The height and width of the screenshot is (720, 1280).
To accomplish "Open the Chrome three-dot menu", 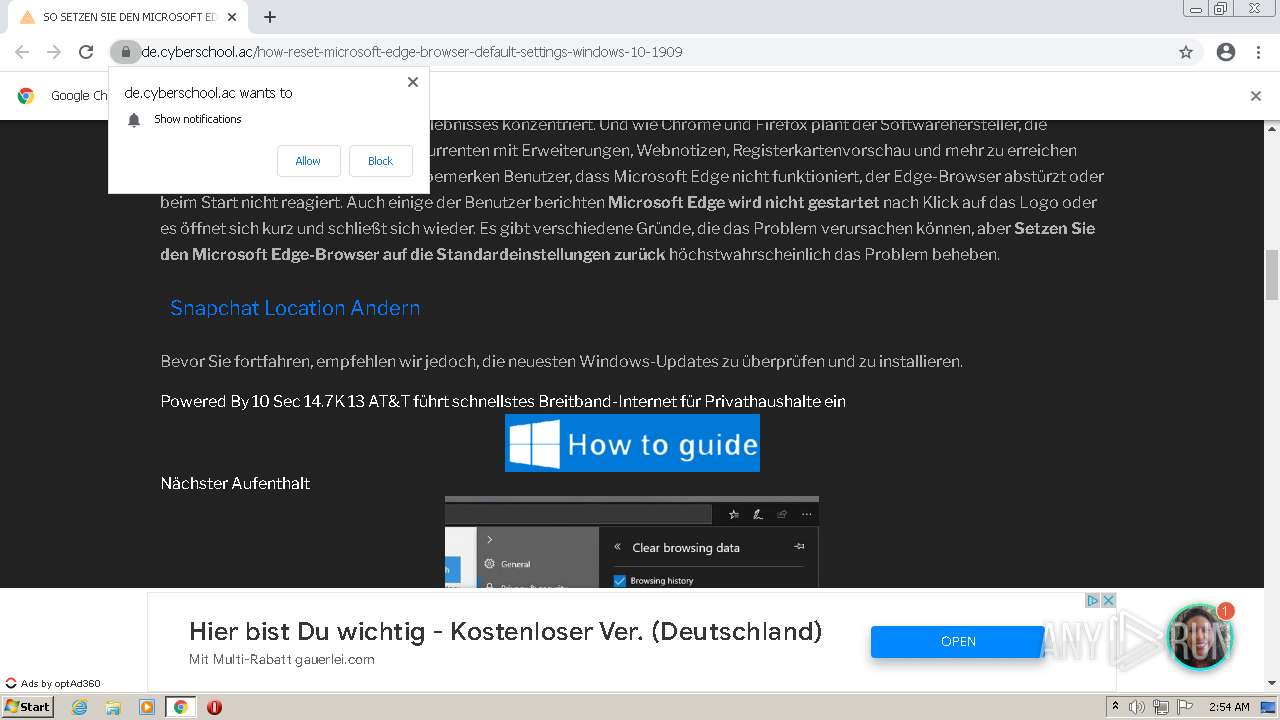I will coord(1258,52).
